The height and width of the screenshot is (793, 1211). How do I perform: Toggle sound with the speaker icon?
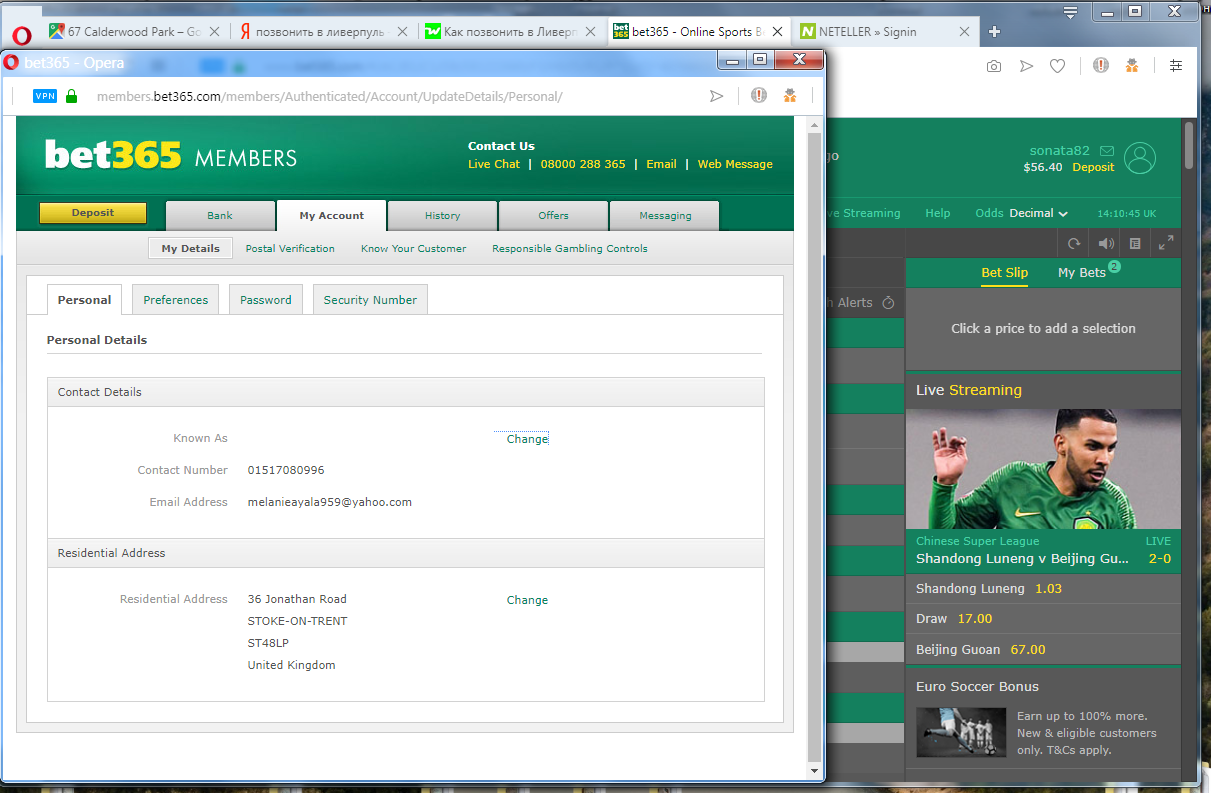(1105, 243)
